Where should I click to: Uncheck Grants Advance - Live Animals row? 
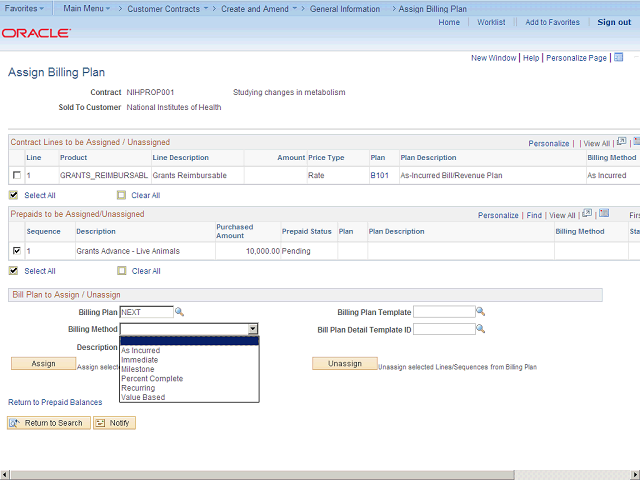[x=15, y=250]
